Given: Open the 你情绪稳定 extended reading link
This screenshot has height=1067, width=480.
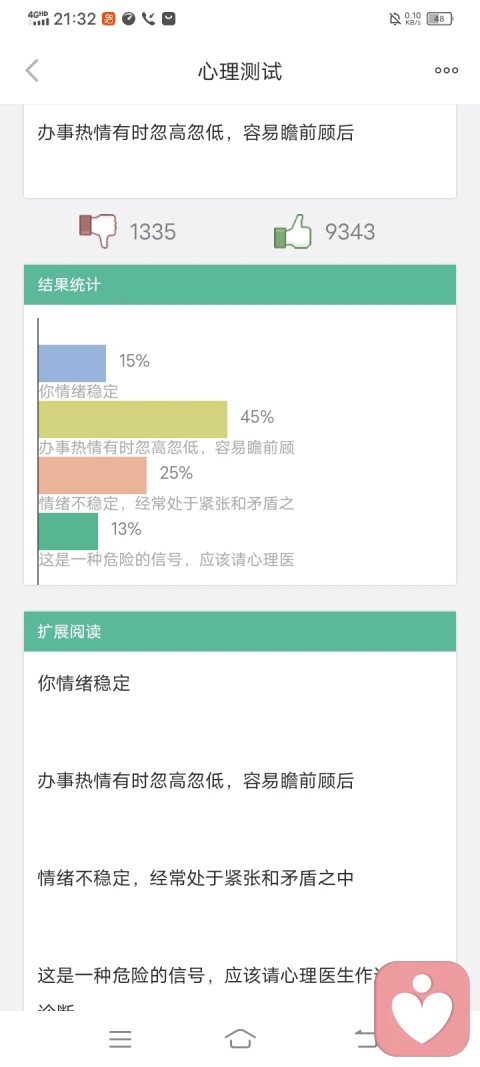Looking at the screenshot, I should [x=84, y=683].
